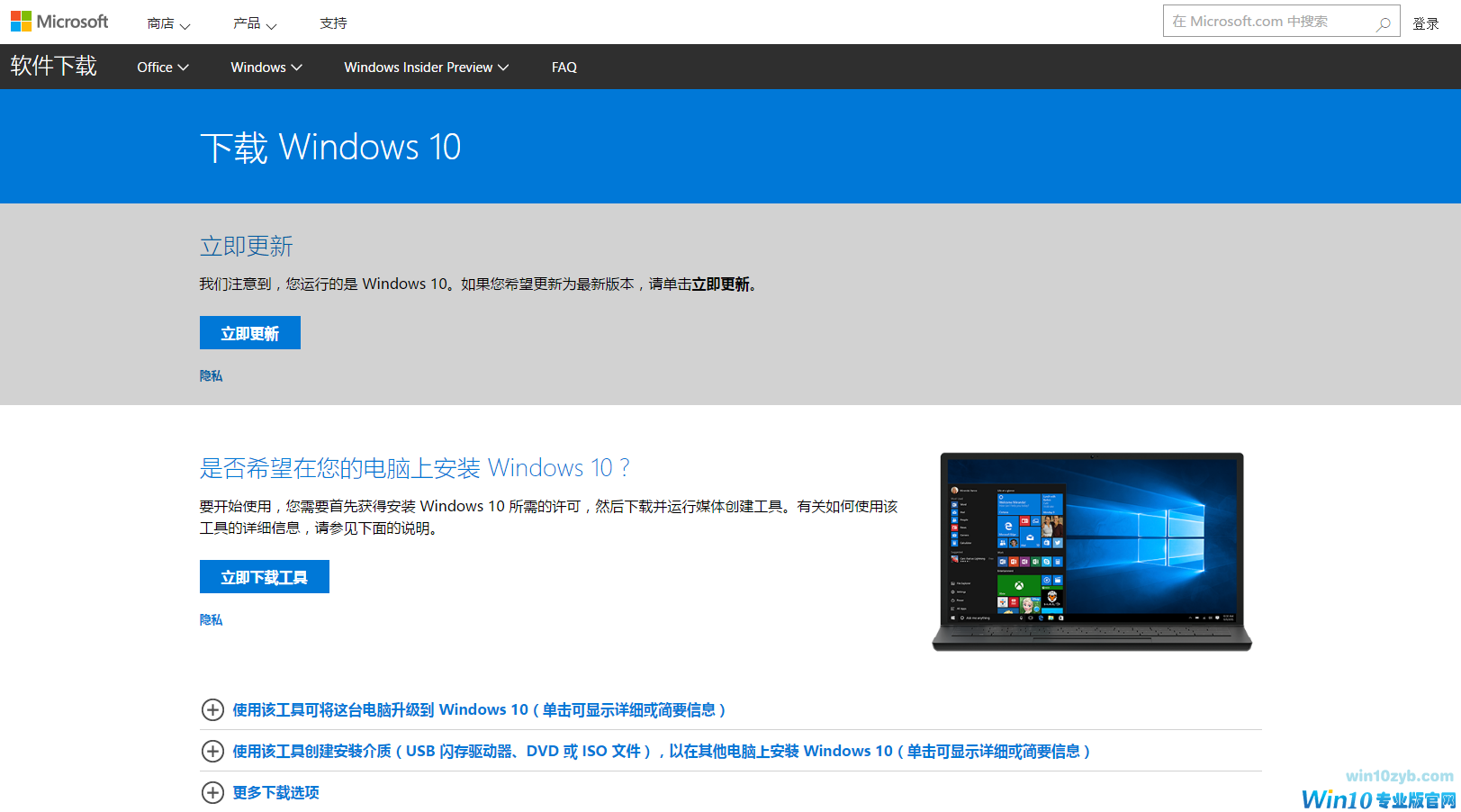Viewport: 1461px width, 812px height.
Task: Click the chevron next to 产品
Action: pyautogui.click(x=272, y=25)
